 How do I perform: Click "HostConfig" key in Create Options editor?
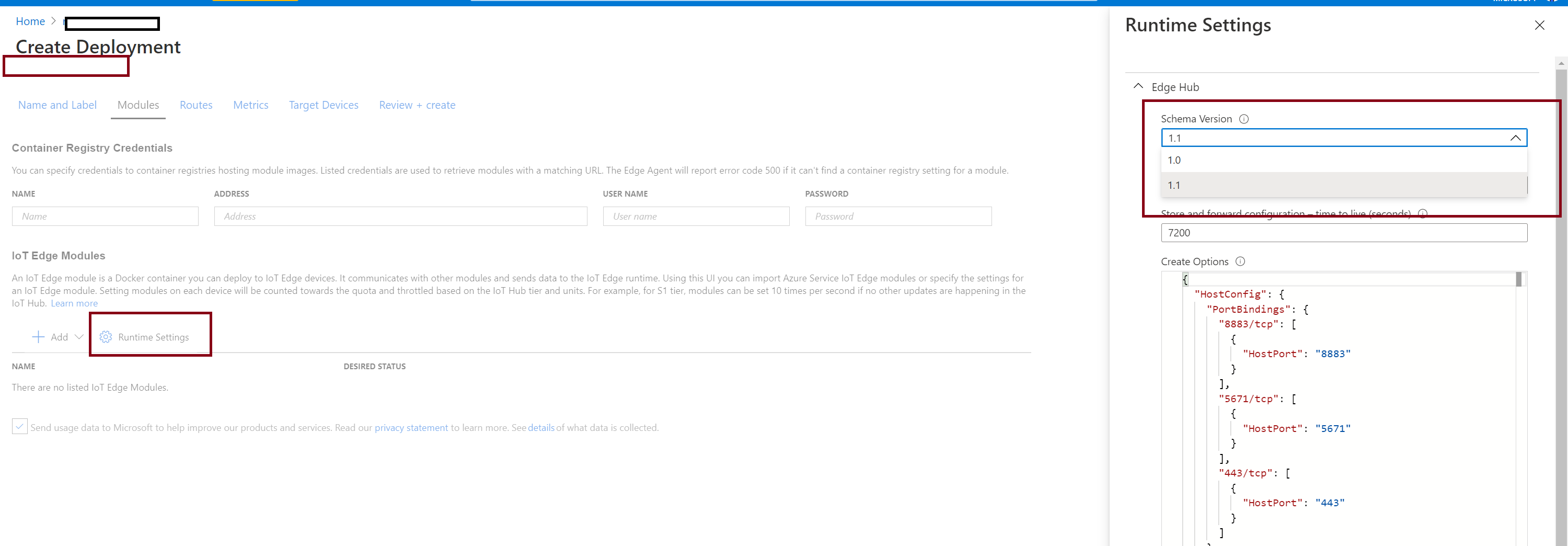tap(1230, 294)
